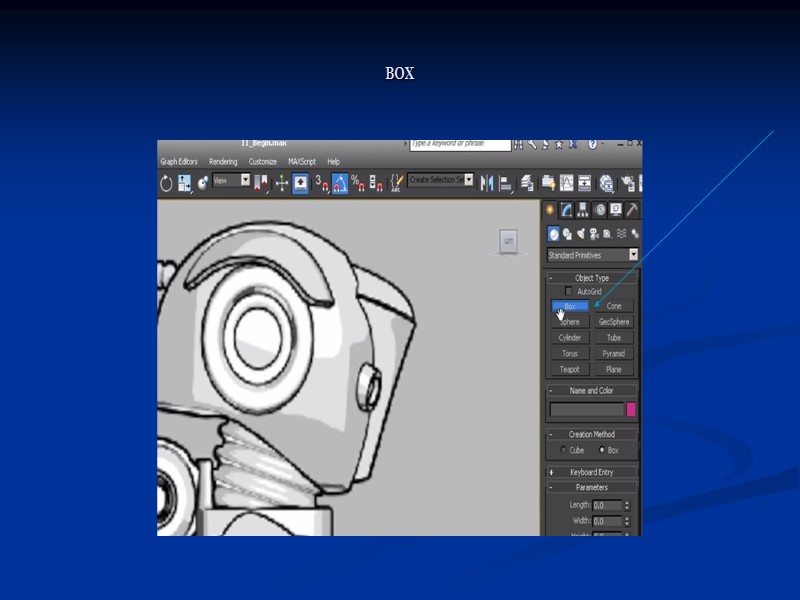Image resolution: width=800 pixels, height=600 pixels.
Task: Click the Pyramid primitive button
Action: point(614,354)
